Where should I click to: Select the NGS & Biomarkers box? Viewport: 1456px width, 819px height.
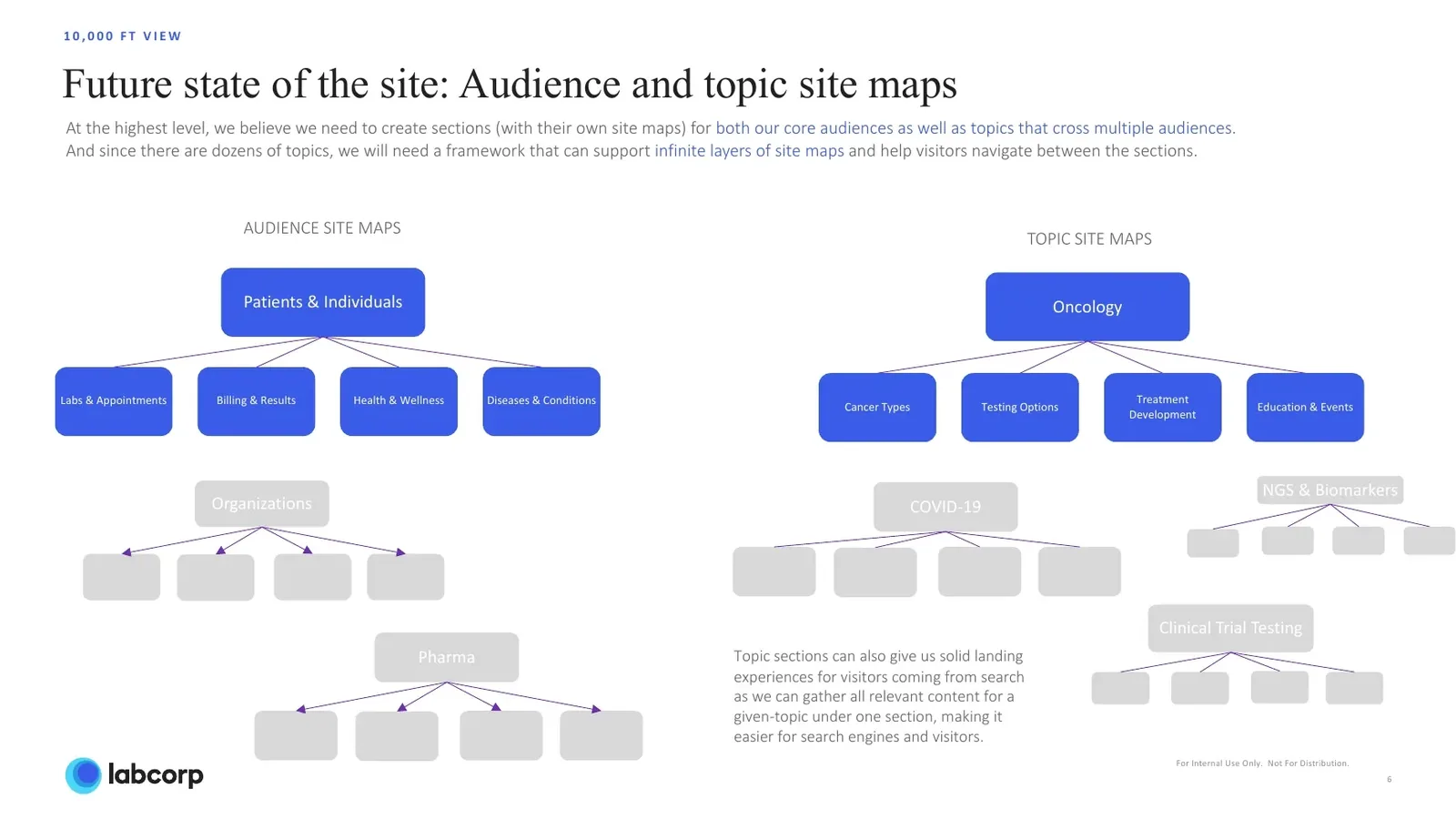[1330, 490]
